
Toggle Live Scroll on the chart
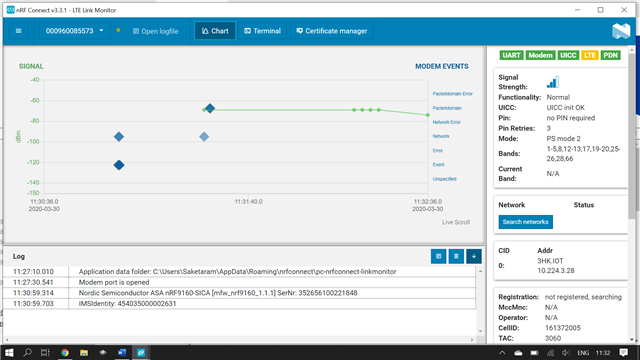tap(456, 222)
